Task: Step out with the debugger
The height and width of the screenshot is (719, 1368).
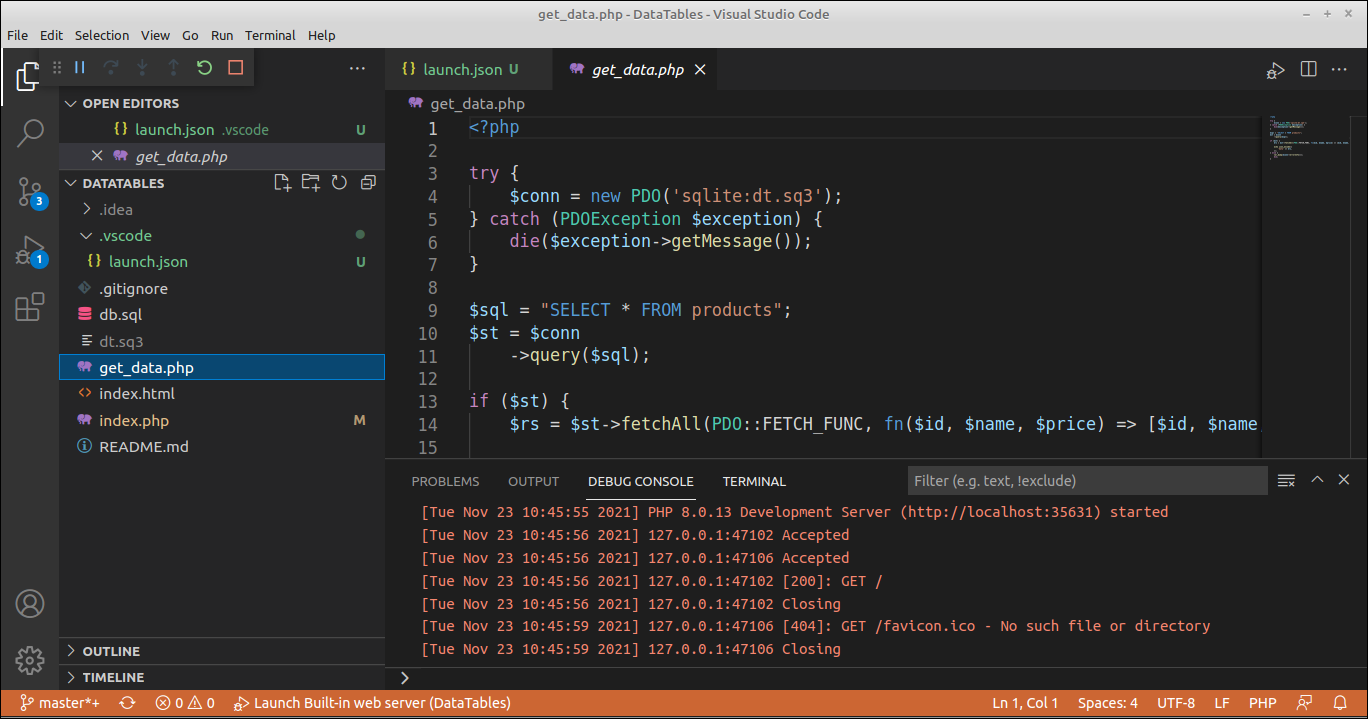Action: click(x=171, y=68)
